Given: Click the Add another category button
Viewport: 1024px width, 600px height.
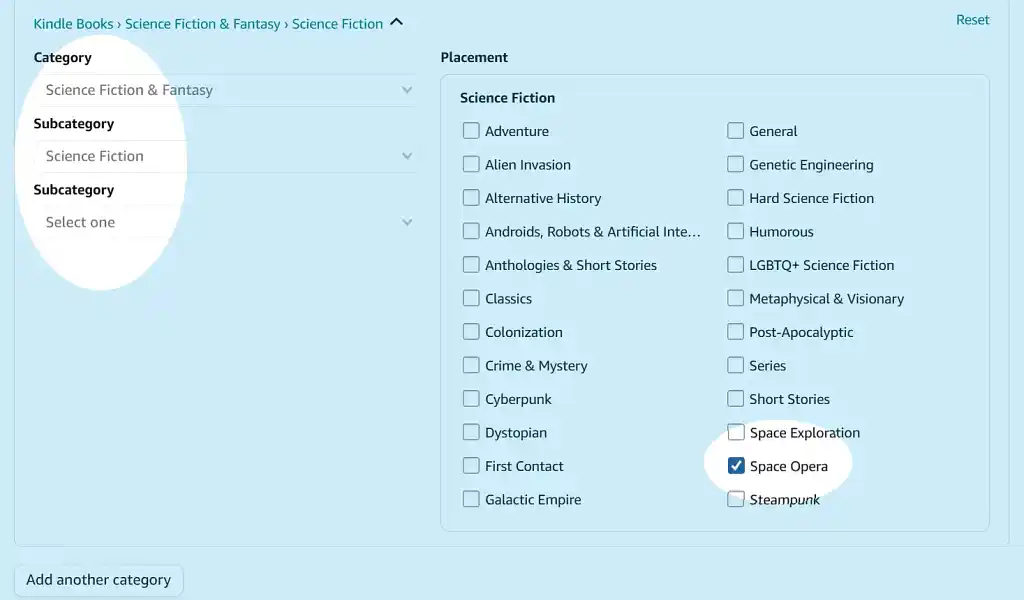Looking at the screenshot, I should click(97, 580).
